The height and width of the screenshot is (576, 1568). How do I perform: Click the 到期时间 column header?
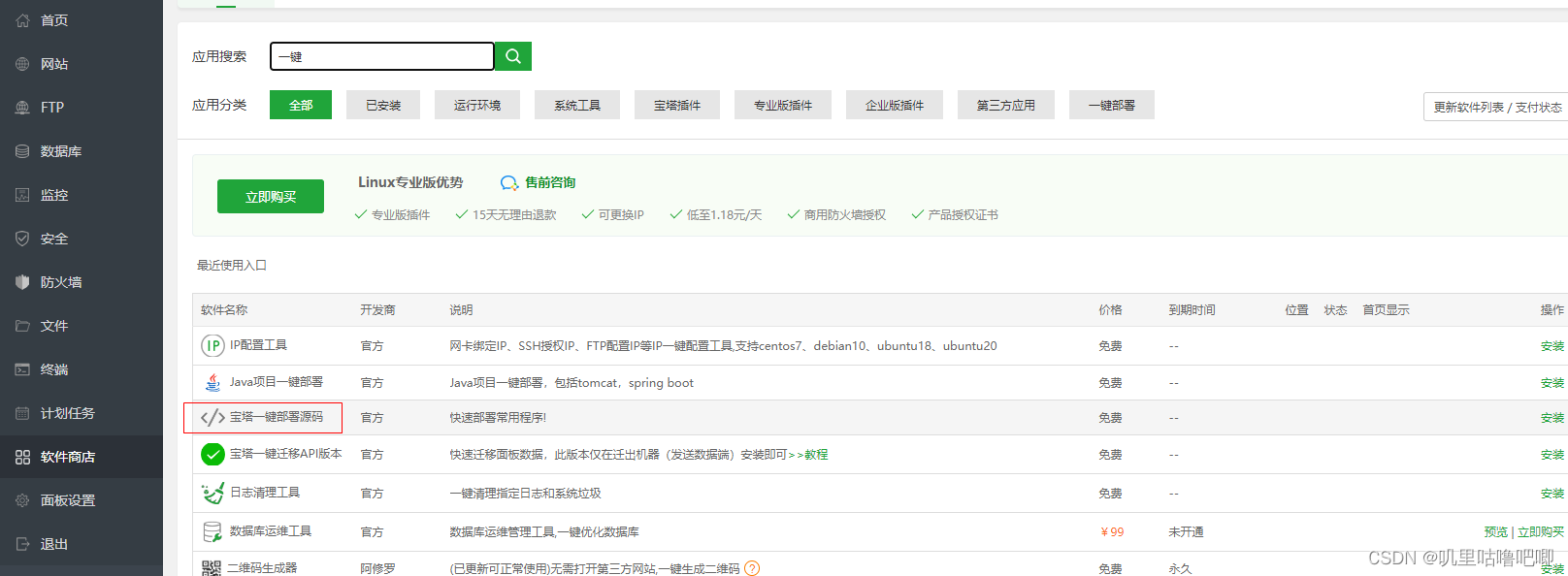(x=1192, y=310)
